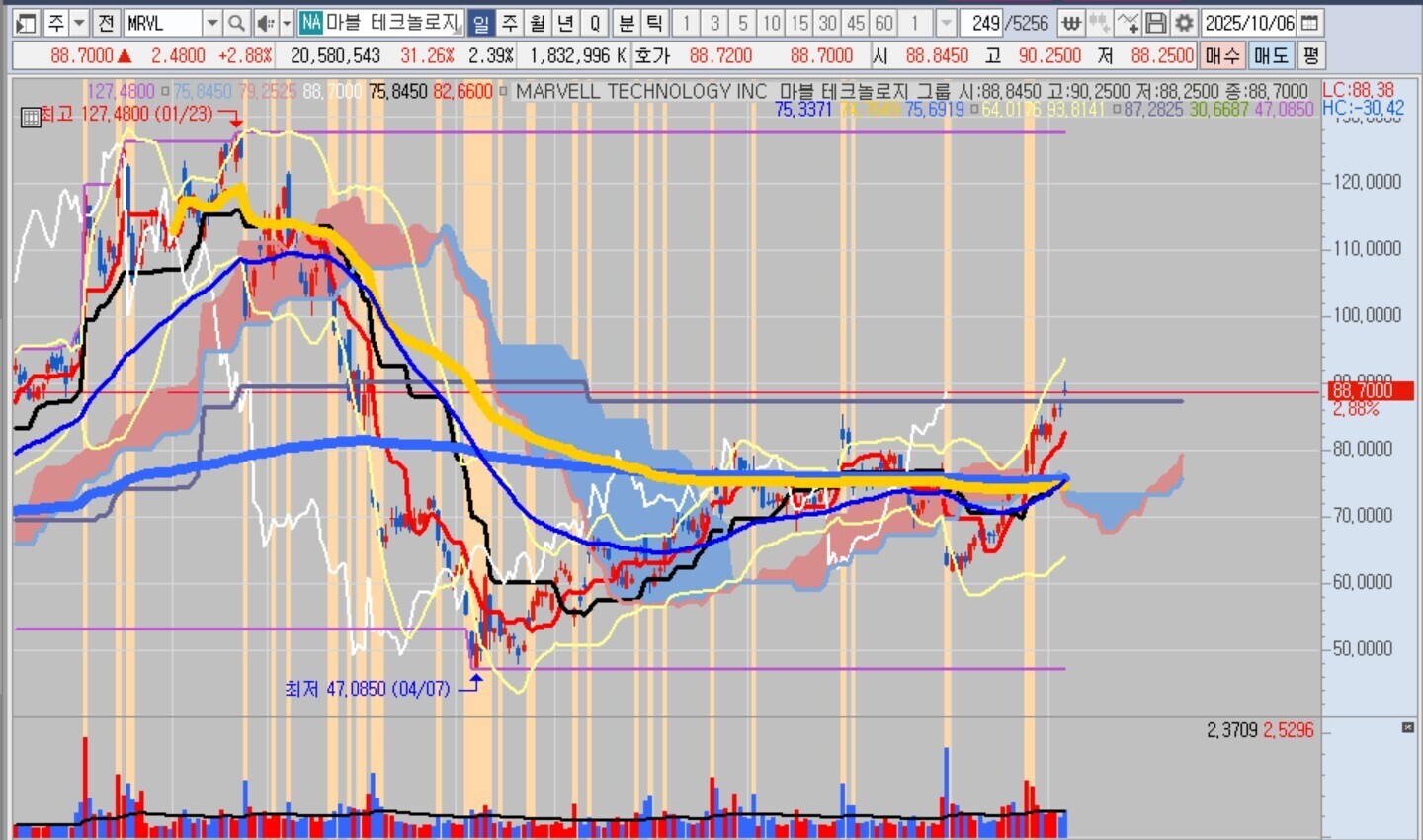Click the 1,832,996 K trading value
Screen dimensions: 1423x840
click(578, 56)
